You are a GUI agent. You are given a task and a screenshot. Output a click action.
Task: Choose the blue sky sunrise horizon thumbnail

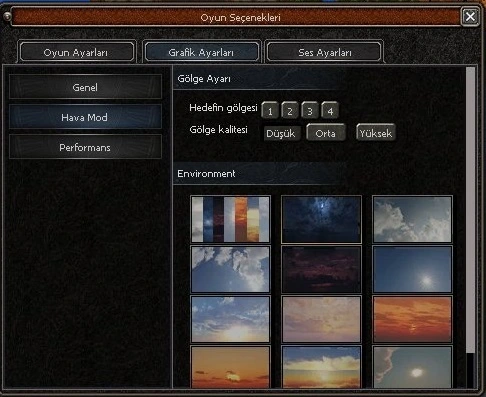[x=230, y=319]
